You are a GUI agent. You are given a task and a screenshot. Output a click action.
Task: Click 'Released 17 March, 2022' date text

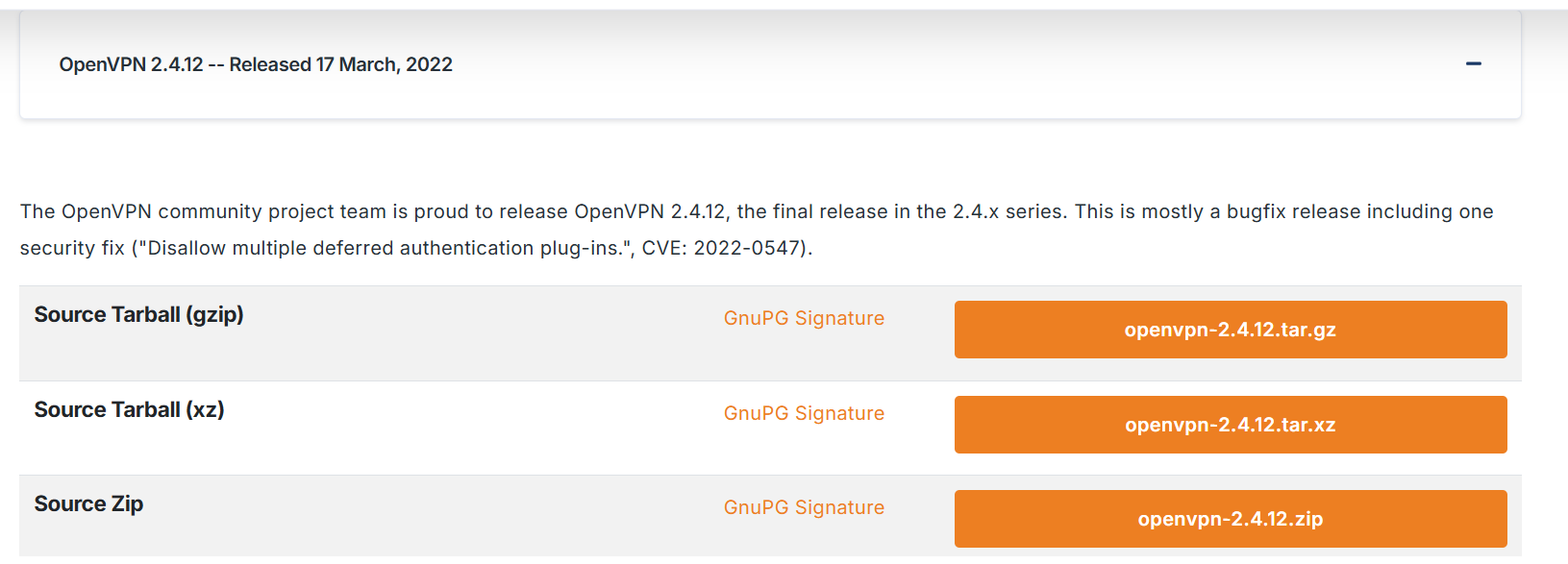pos(341,64)
